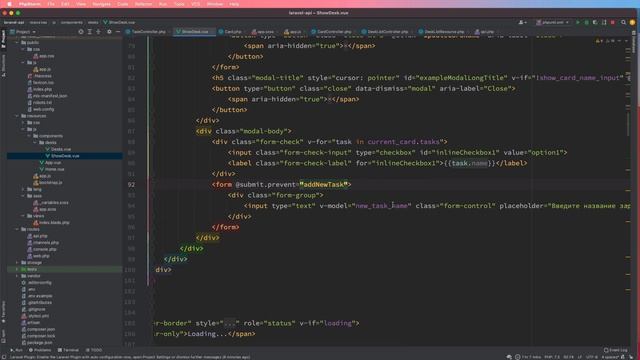Expand the storage folder

17,262
